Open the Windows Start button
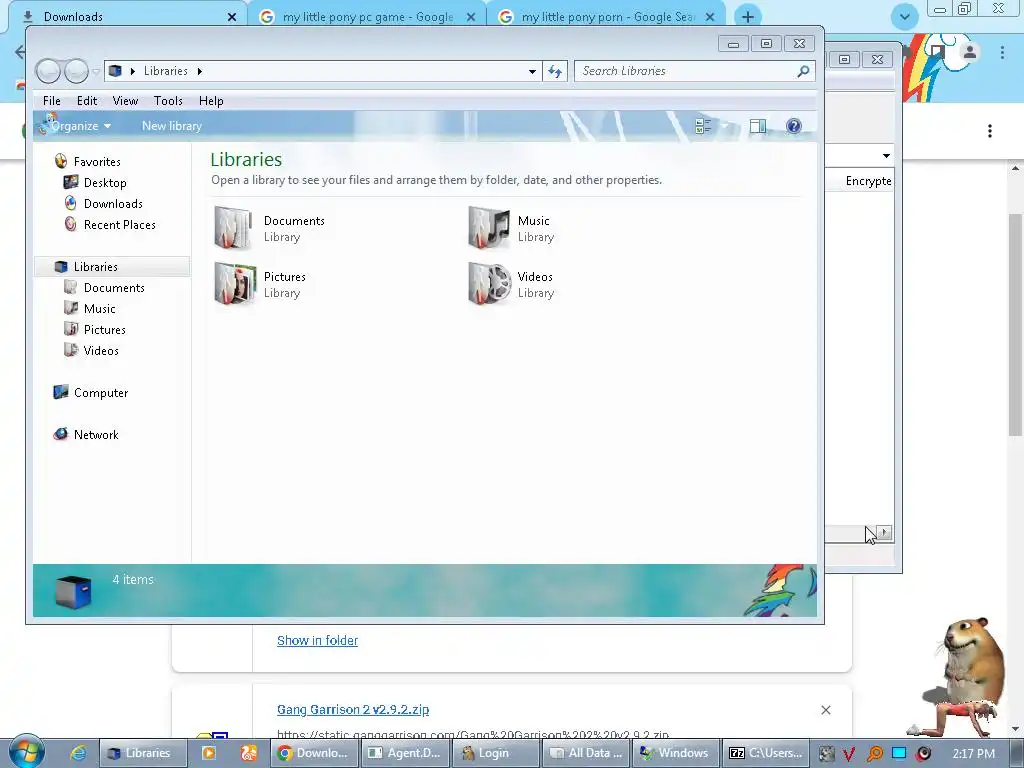1024x768 pixels. pos(26,752)
